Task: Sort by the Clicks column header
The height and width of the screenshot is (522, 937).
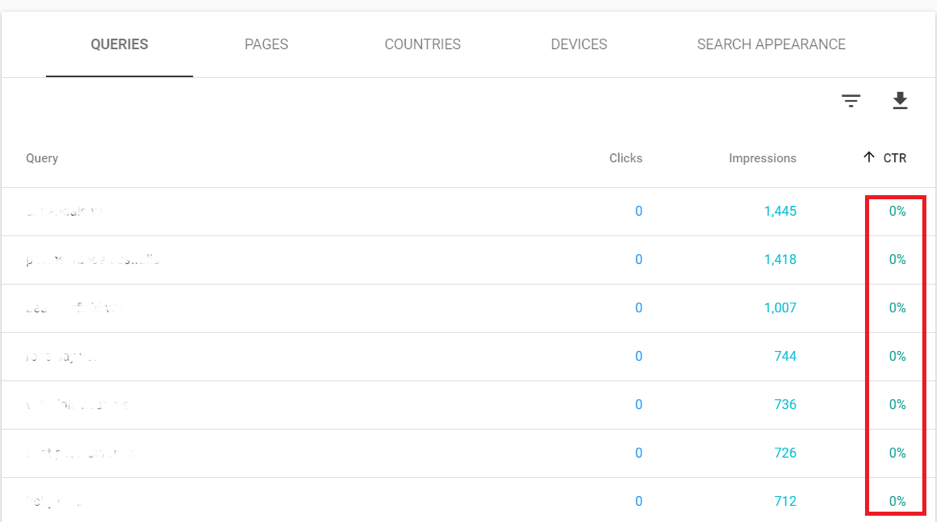Action: point(625,158)
